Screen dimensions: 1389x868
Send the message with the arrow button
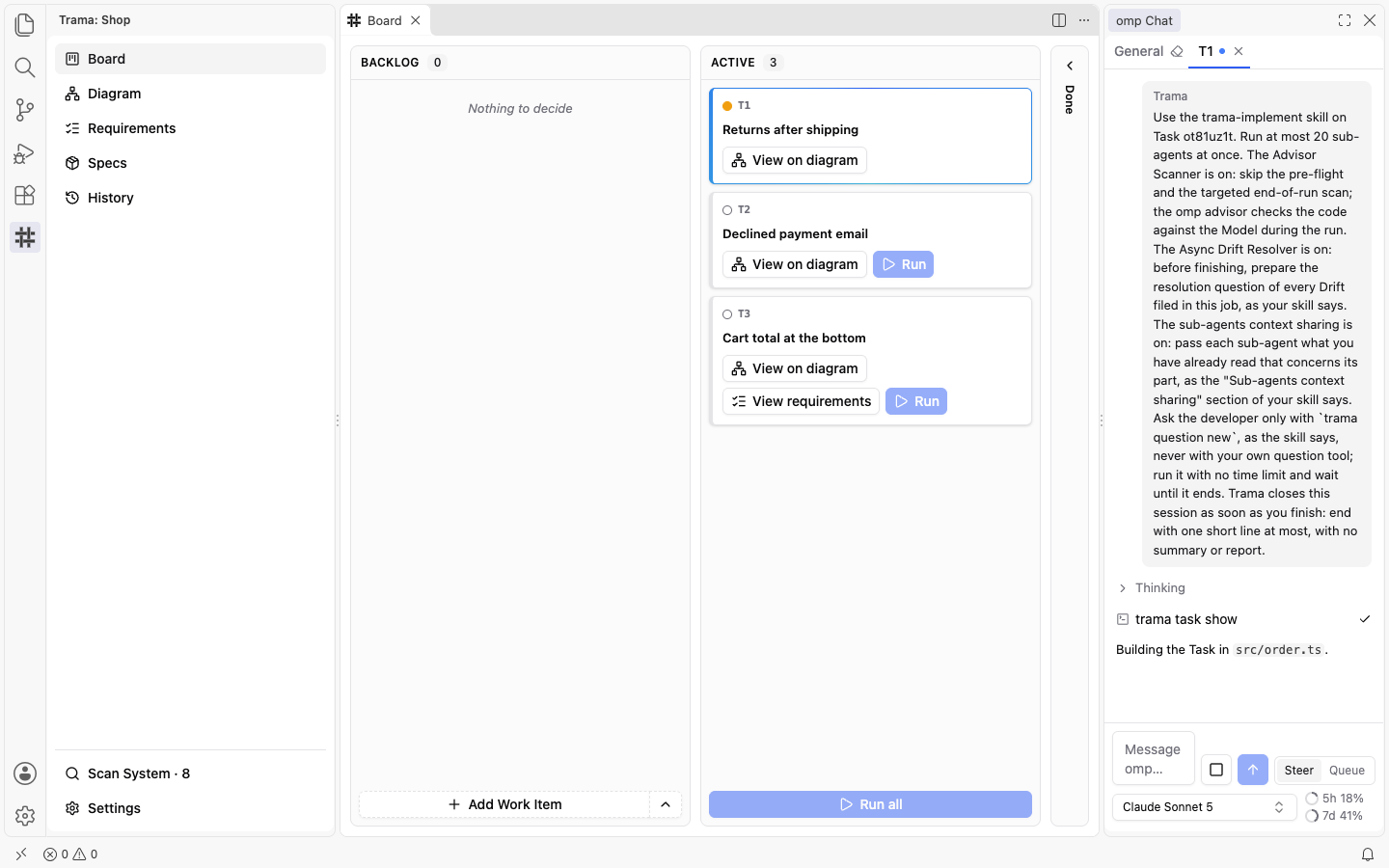coord(1253,770)
